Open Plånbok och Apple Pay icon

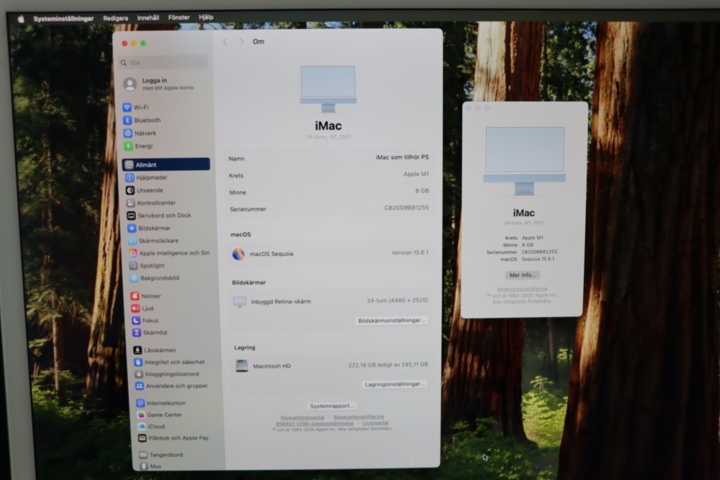pos(142,438)
